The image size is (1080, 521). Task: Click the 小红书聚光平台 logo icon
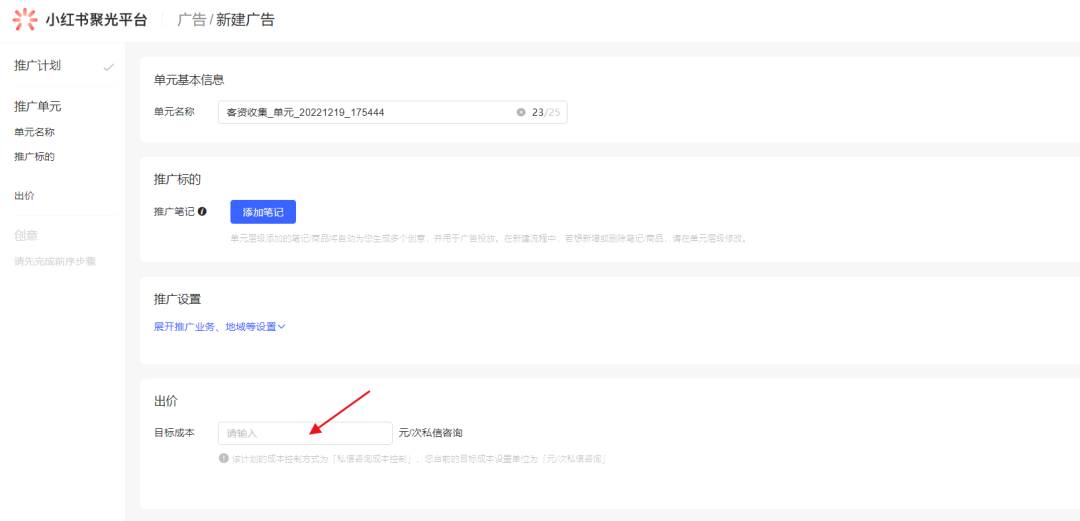pyautogui.click(x=25, y=19)
